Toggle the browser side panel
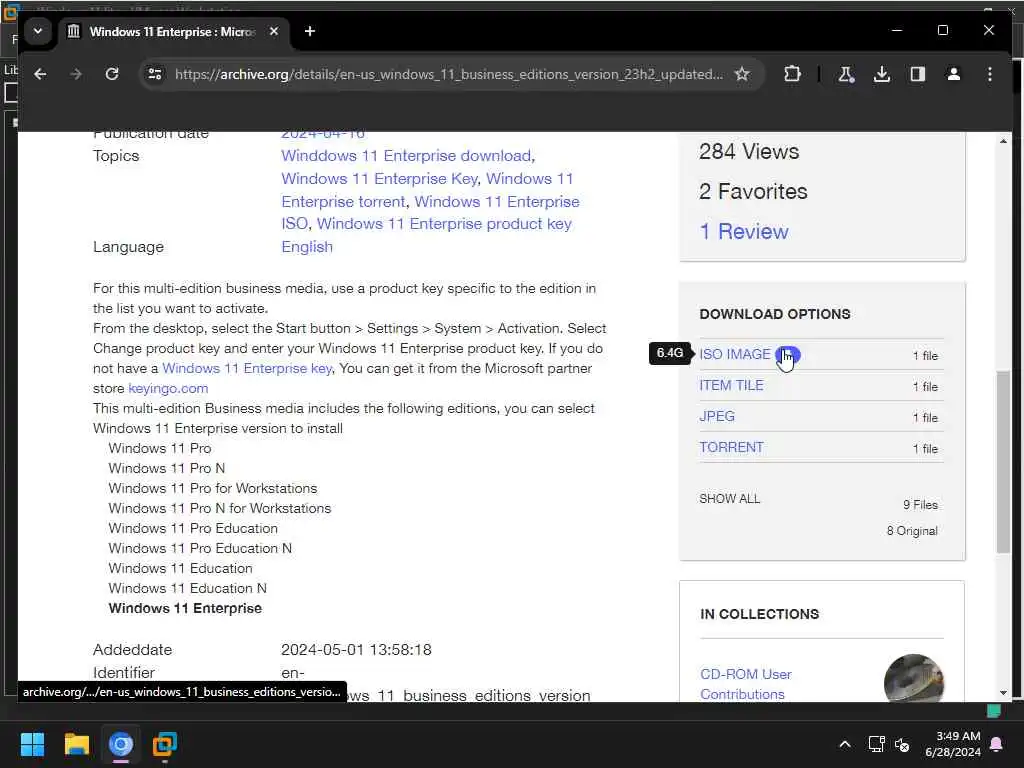The height and width of the screenshot is (768, 1024). point(918,74)
